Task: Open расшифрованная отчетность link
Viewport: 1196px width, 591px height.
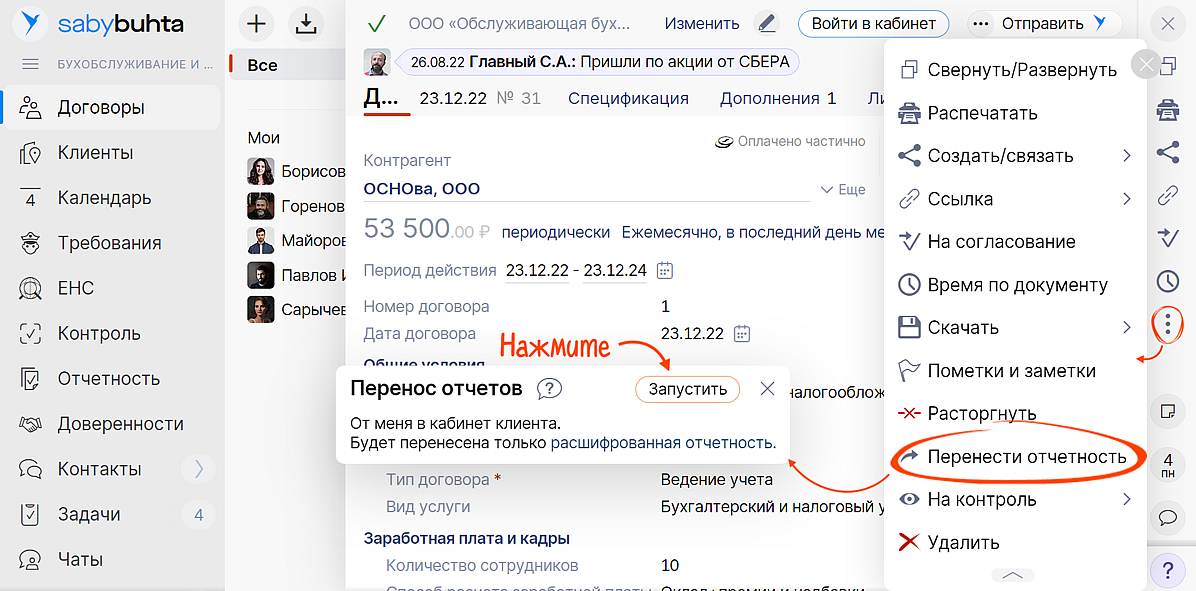Action: [x=662, y=443]
